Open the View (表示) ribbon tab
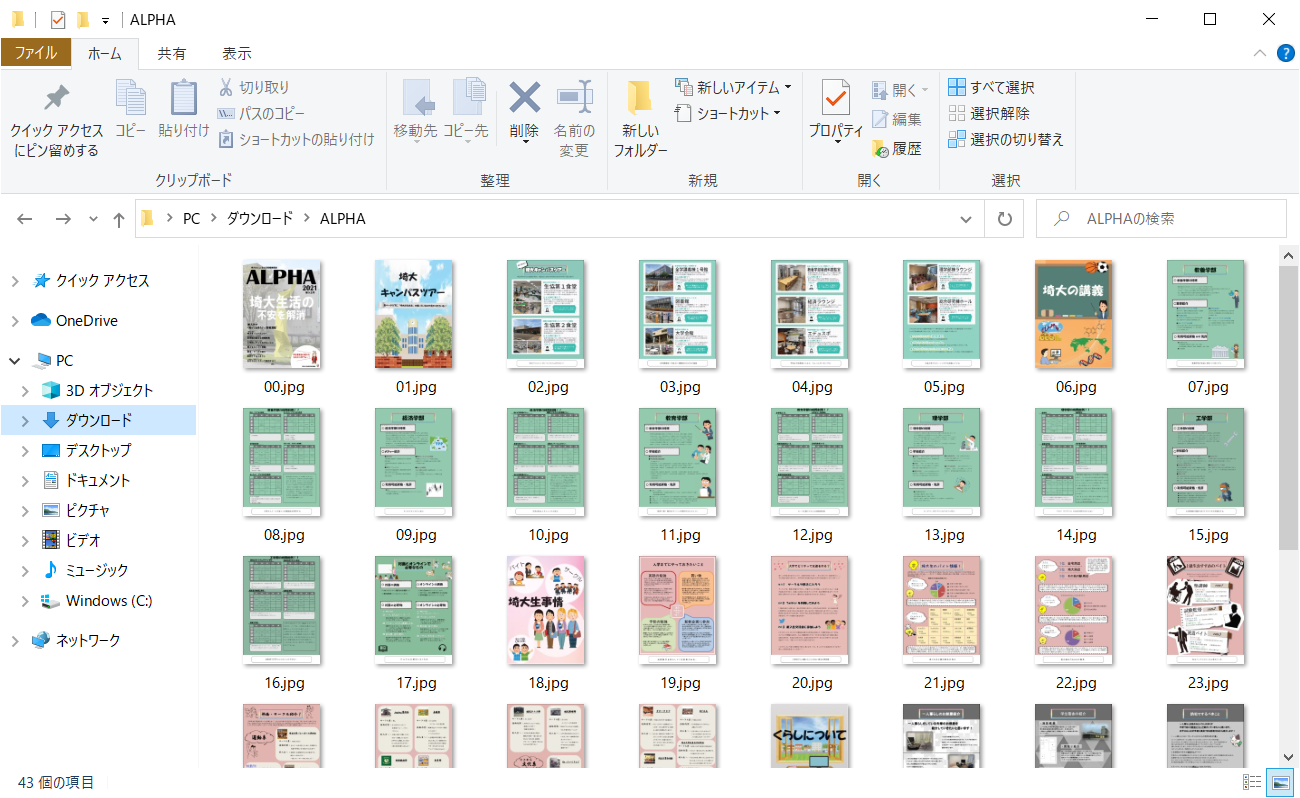 [236, 53]
